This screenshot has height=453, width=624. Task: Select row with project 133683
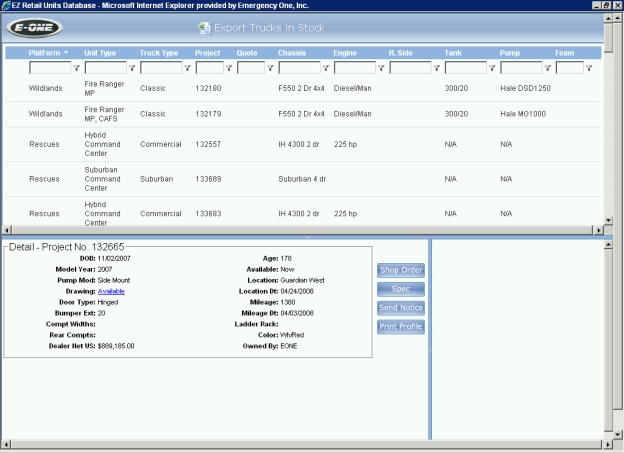[303, 211]
